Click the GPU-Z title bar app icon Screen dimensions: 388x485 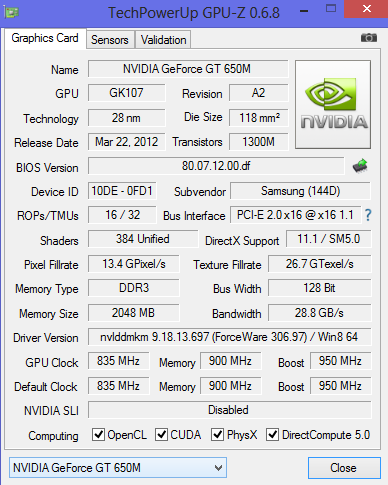[11, 13]
